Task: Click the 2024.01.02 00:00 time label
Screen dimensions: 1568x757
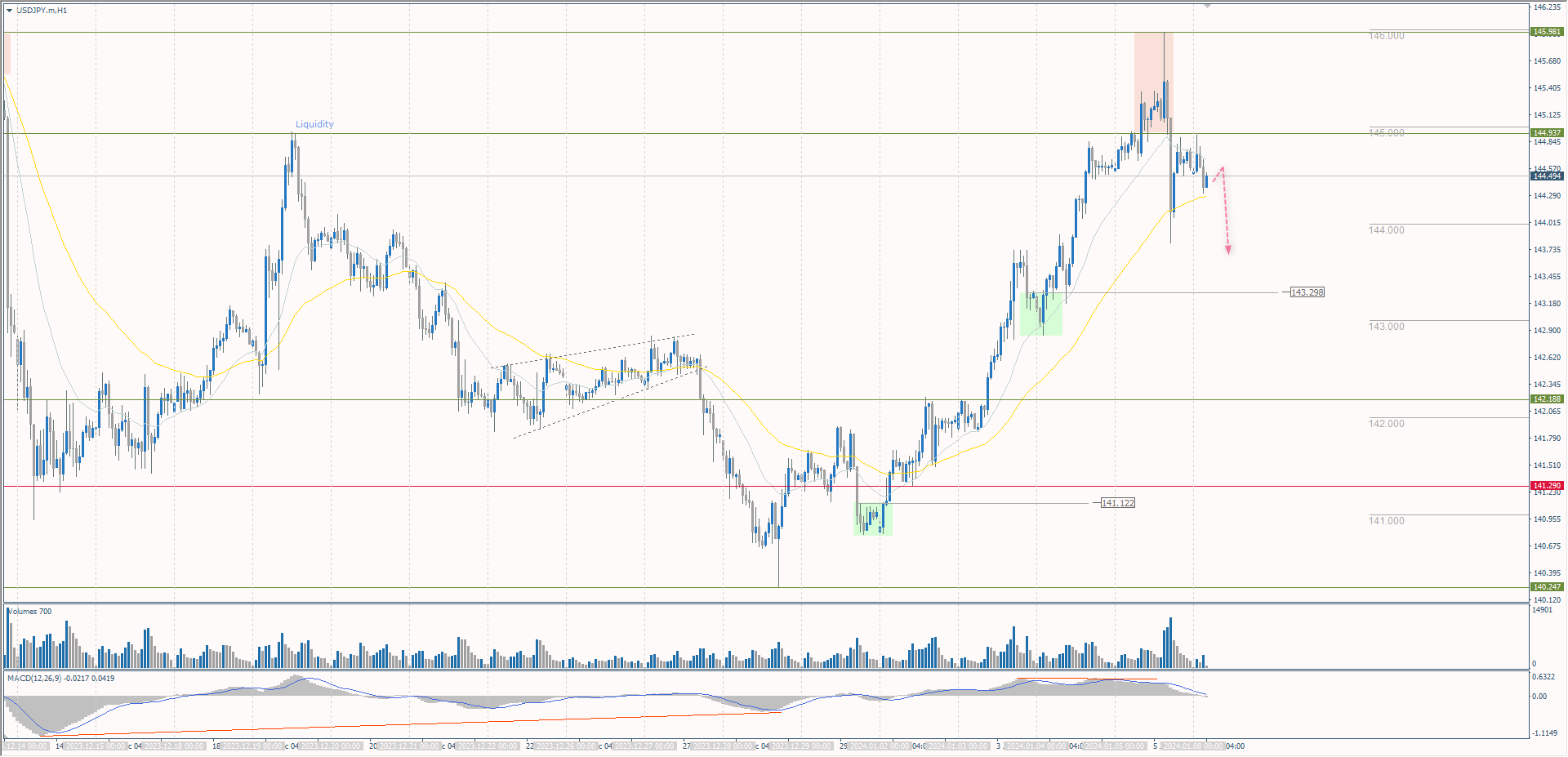Action: tap(880, 746)
